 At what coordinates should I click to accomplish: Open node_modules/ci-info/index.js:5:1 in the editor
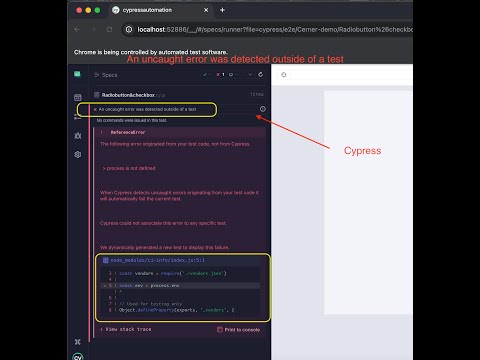(157, 260)
